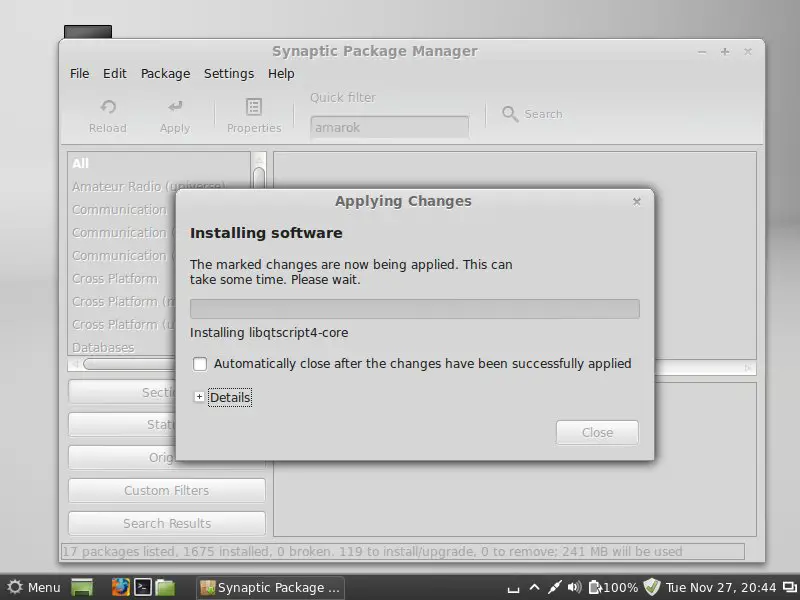The width and height of the screenshot is (800, 600).
Task: Open the Help menu
Action: (281, 73)
